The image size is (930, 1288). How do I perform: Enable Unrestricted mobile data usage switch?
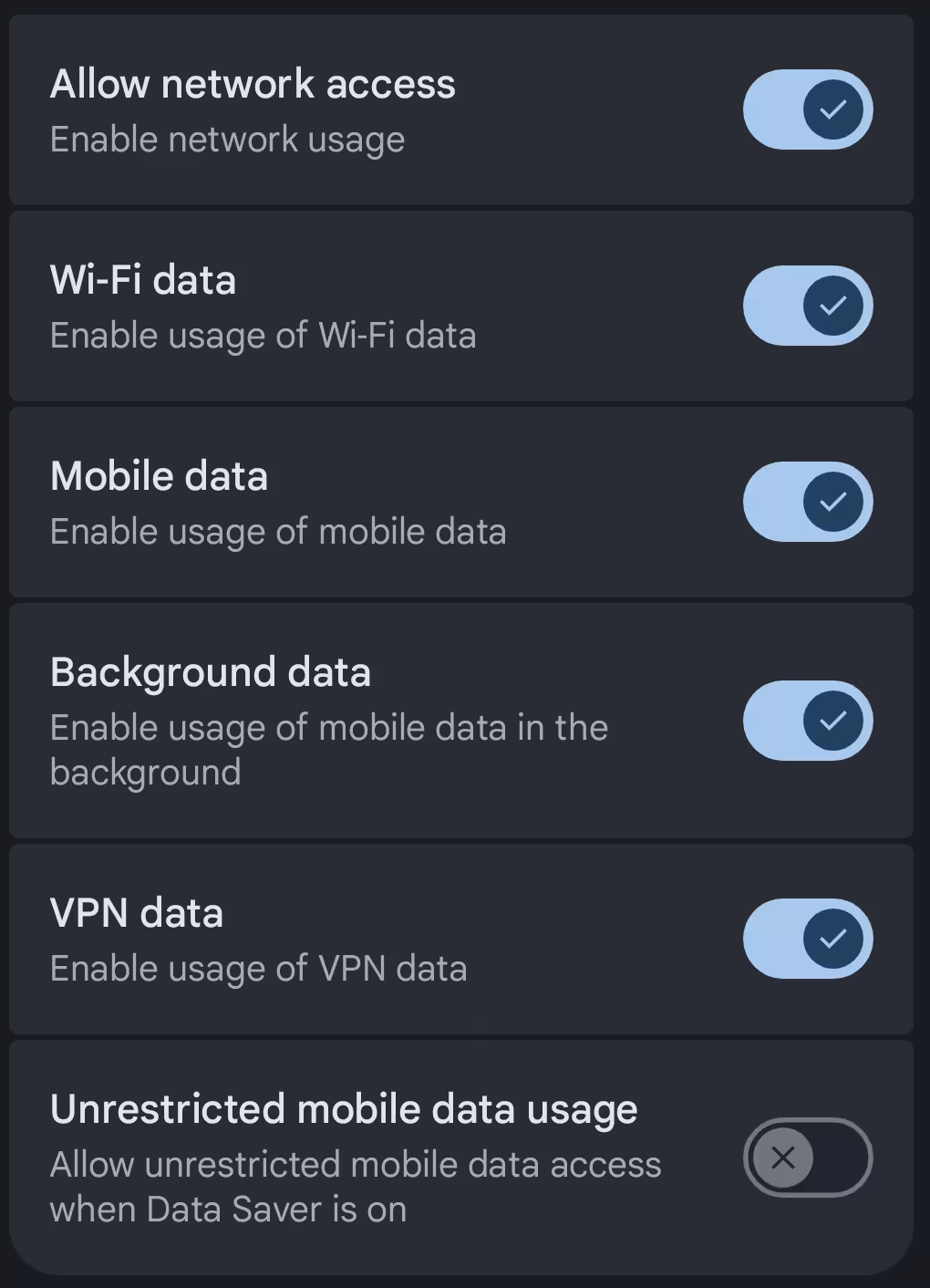coord(808,1158)
